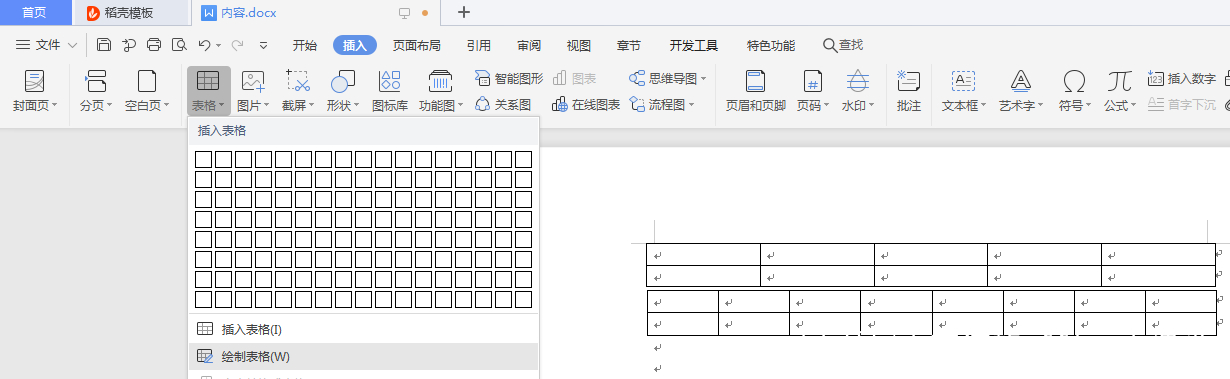Viewport: 1230px width, 379px height.
Task: Choose Insert Table (插入表格) menu entry
Action: click(363, 329)
